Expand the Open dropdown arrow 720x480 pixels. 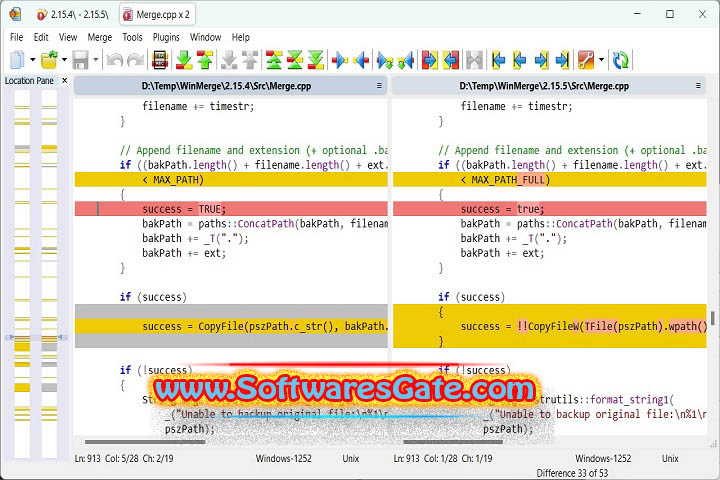click(64, 60)
